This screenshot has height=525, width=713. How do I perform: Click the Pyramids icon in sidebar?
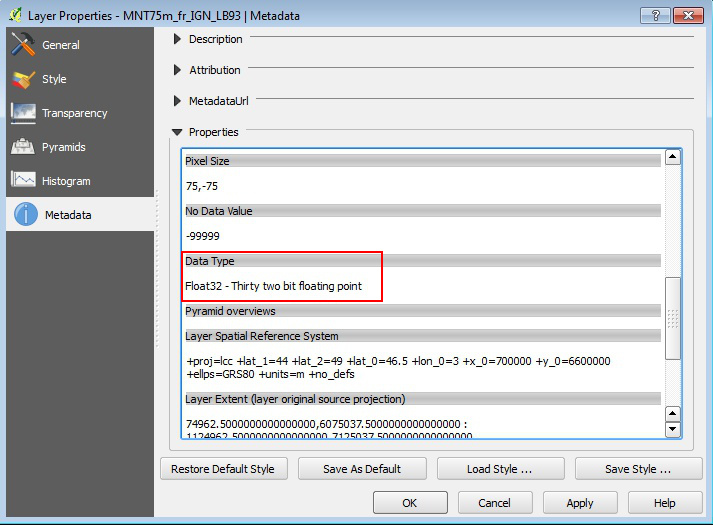(x=23, y=147)
